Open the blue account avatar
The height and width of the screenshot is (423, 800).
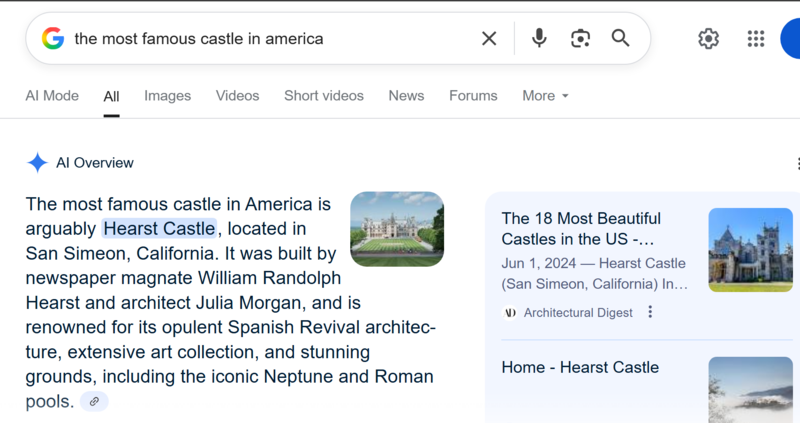click(x=790, y=39)
